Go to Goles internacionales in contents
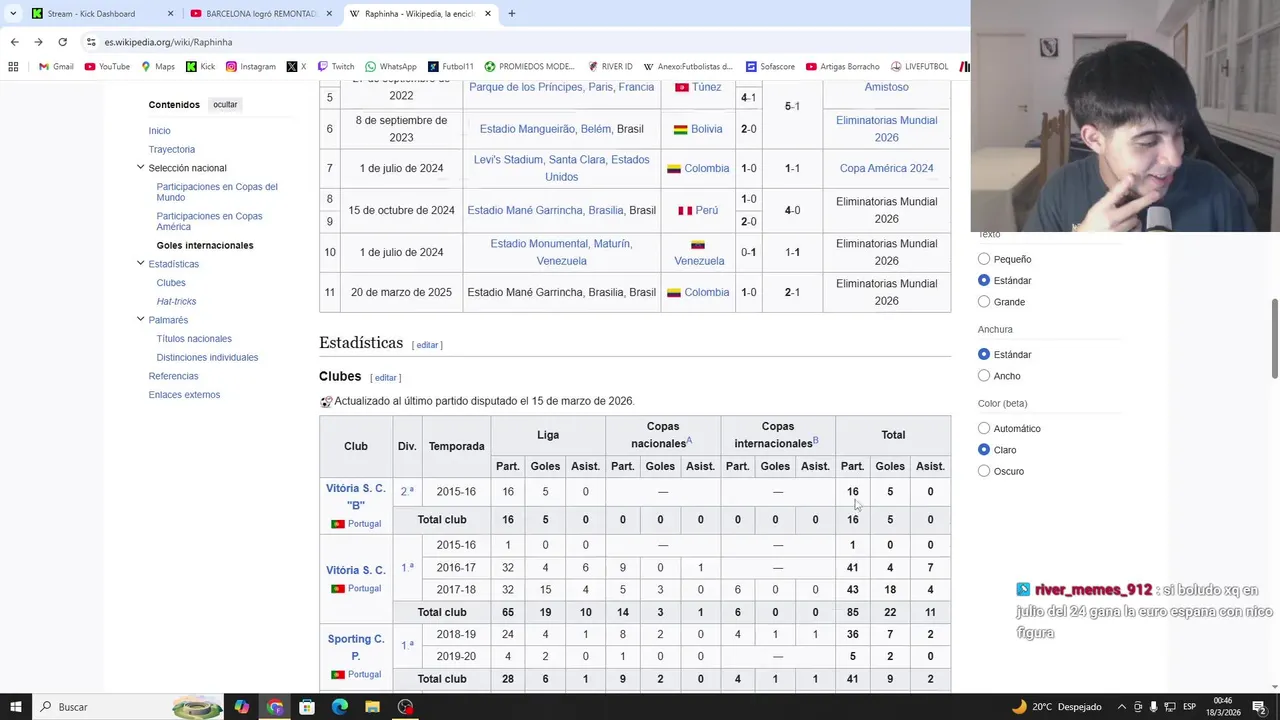The height and width of the screenshot is (720, 1280). 205,245
